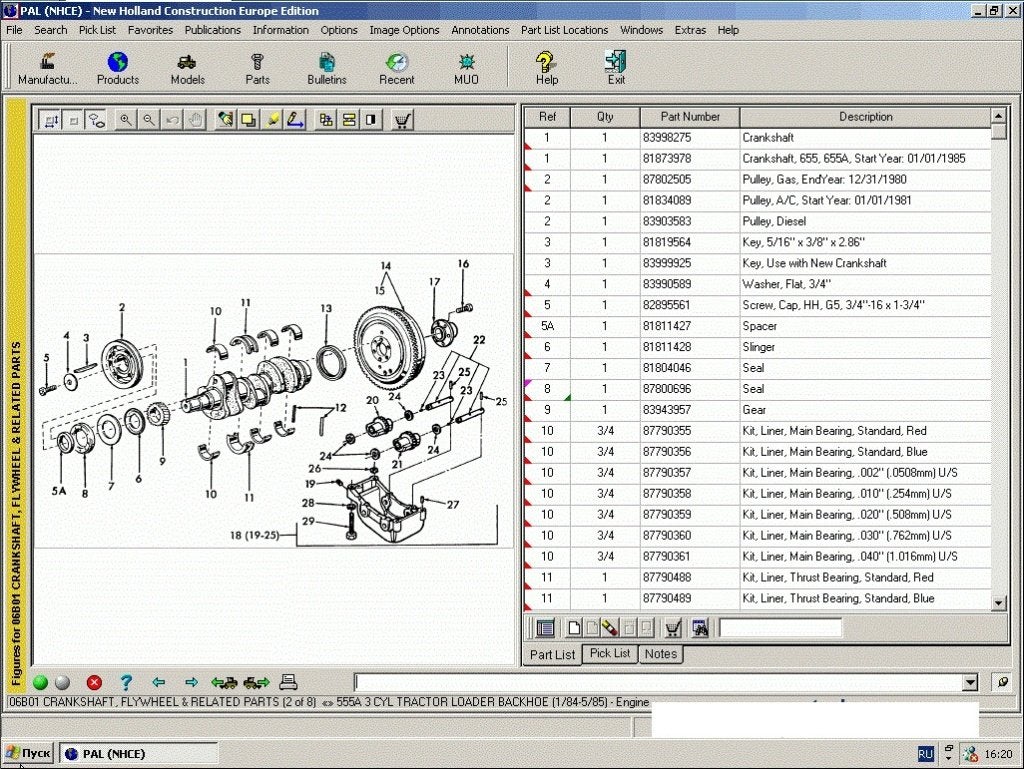Click the yellow highlighter annotation icon

[x=272, y=120]
